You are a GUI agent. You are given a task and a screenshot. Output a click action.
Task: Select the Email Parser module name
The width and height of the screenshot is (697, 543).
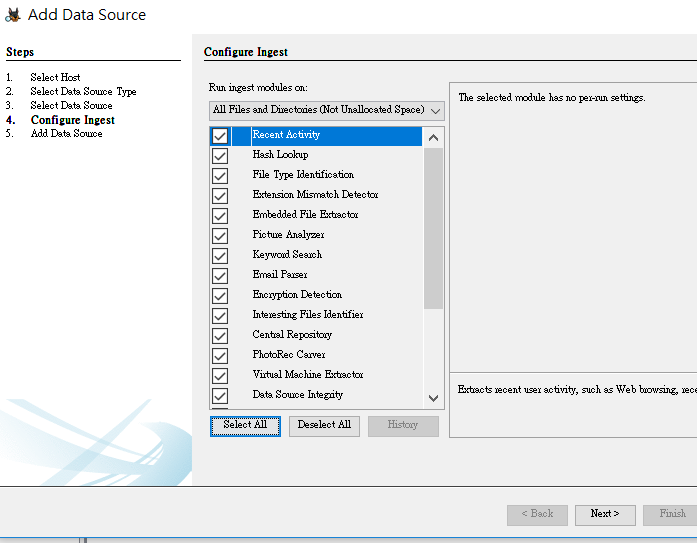(x=280, y=275)
